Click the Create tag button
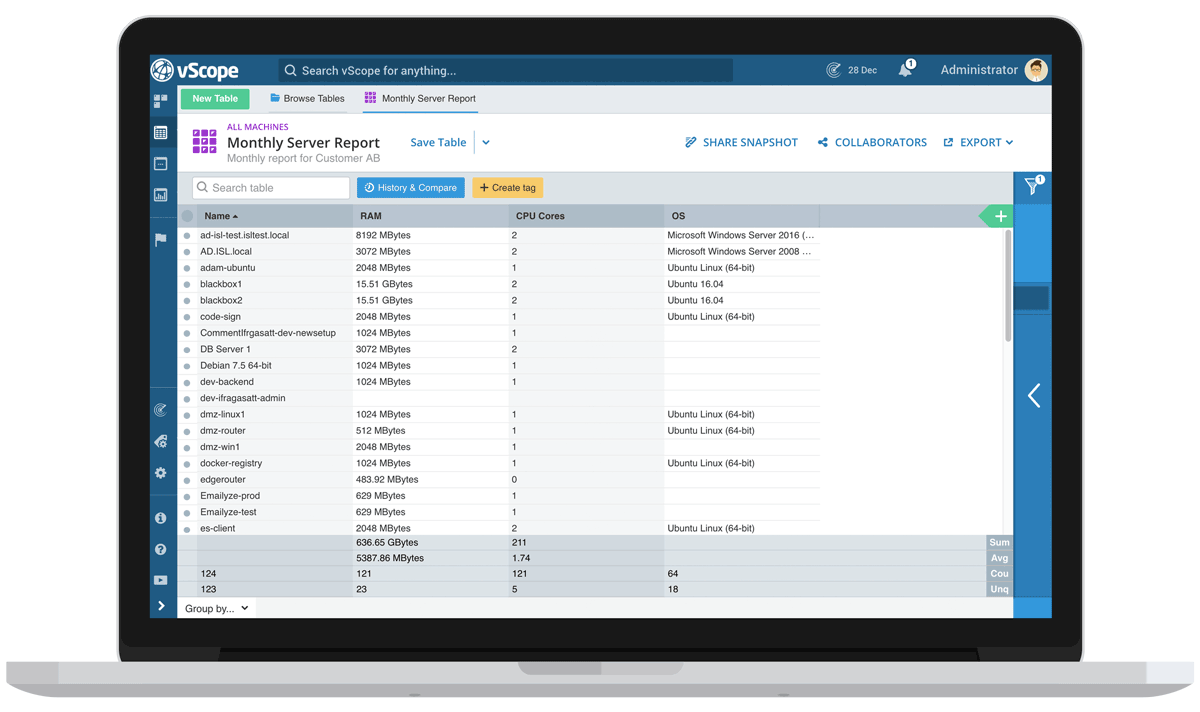The width and height of the screenshot is (1200, 712). pos(507,188)
